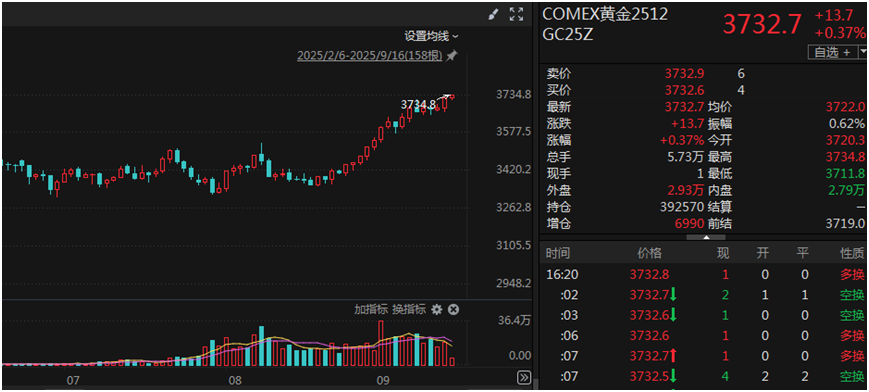The width and height of the screenshot is (869, 392).
Task: Click 换指标 to switch indicator
Action: tap(409, 309)
